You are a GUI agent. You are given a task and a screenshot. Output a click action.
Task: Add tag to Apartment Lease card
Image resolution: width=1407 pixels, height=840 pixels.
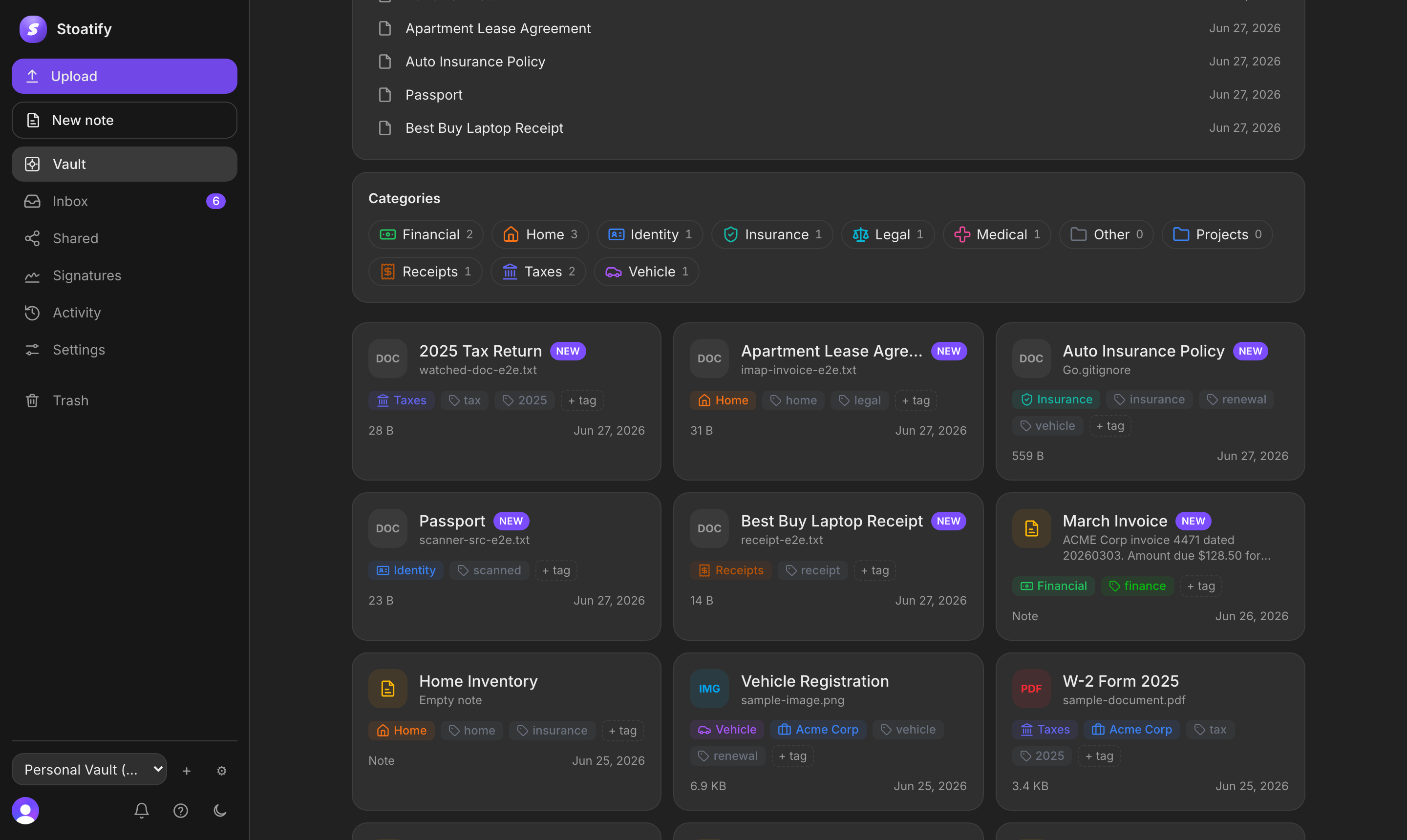[x=916, y=400]
